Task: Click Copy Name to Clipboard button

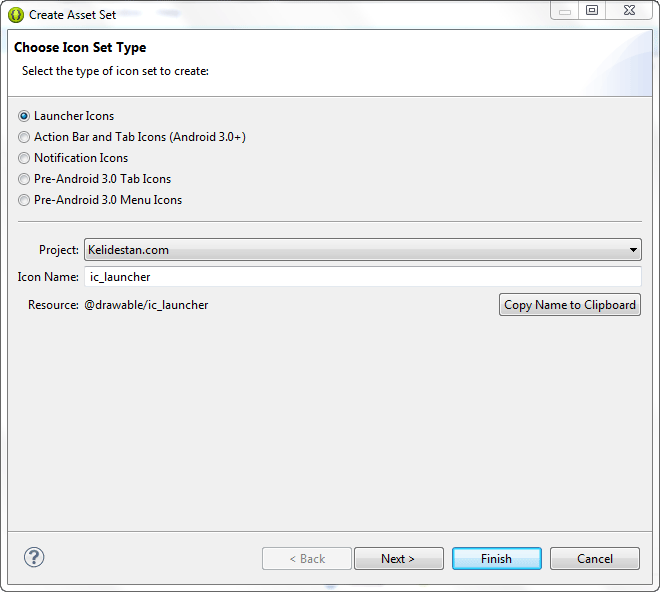Action: coord(570,305)
